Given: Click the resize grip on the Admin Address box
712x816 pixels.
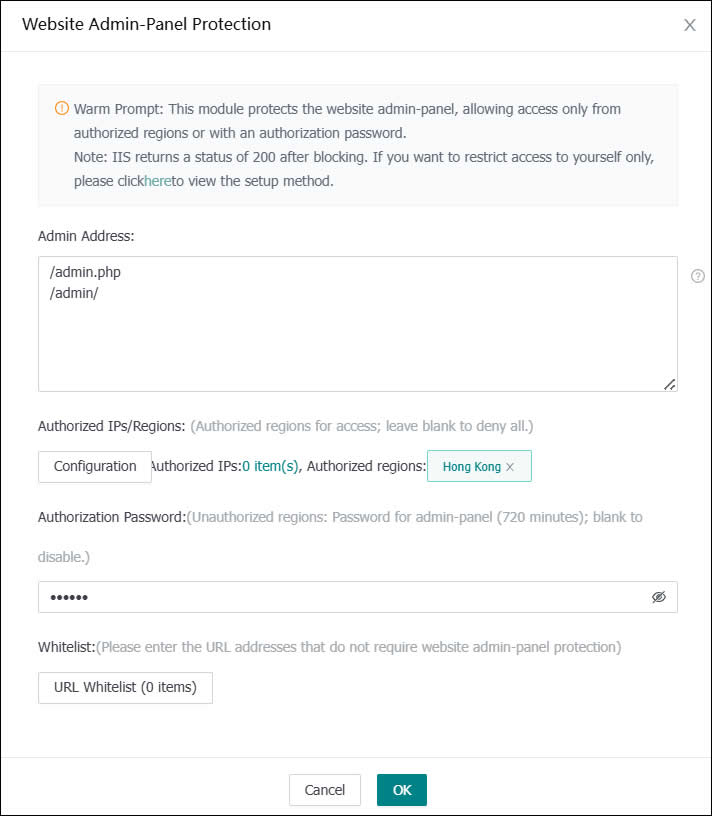Looking at the screenshot, I should coord(672,383).
